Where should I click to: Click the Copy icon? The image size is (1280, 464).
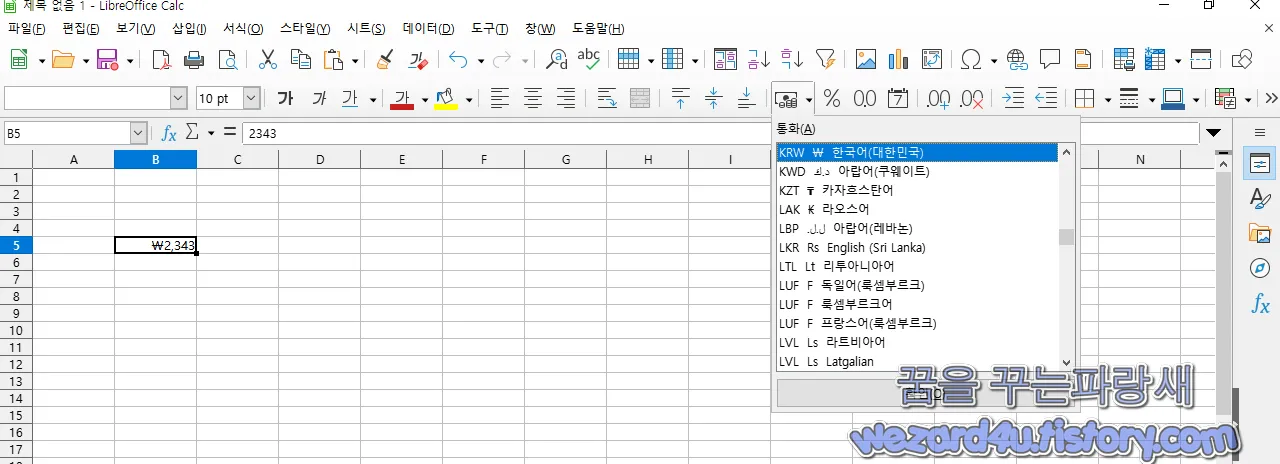301,60
